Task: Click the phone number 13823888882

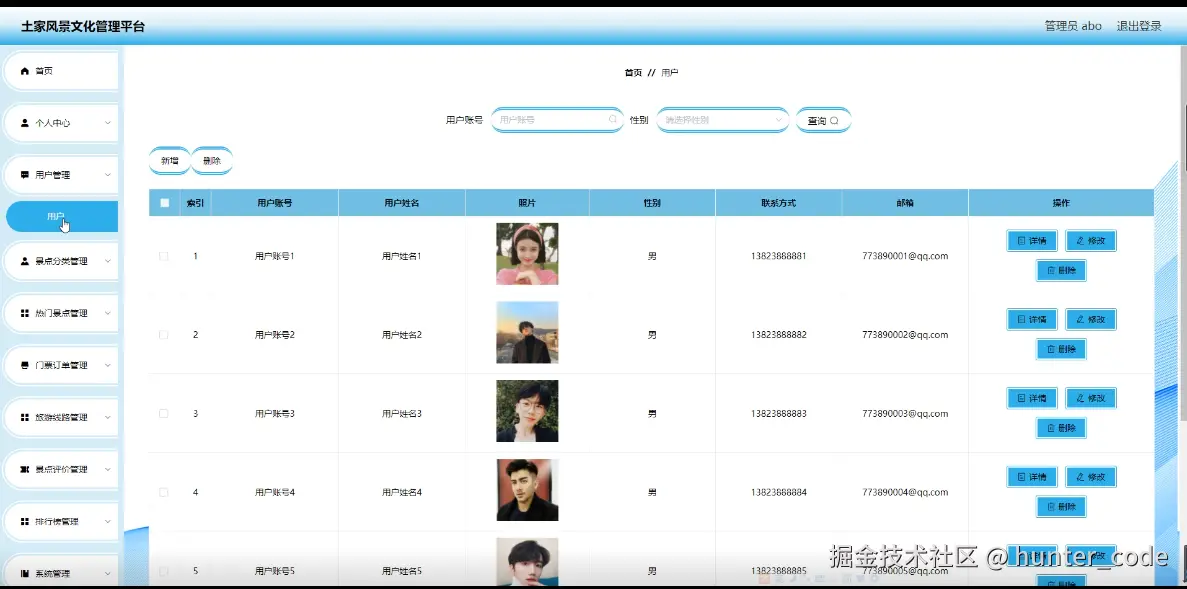Action: click(779, 335)
